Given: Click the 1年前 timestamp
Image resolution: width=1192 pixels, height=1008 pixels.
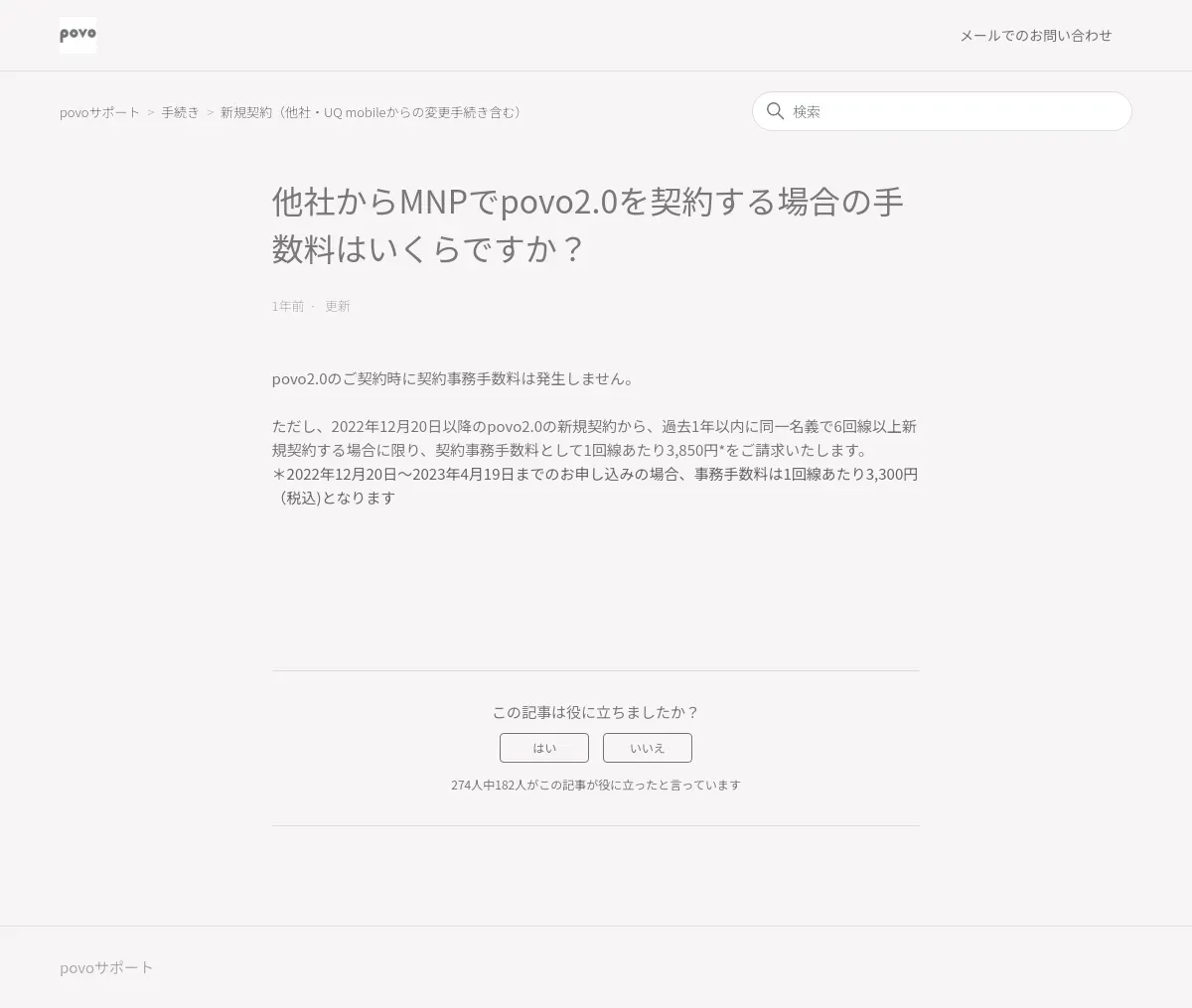Looking at the screenshot, I should tap(288, 306).
